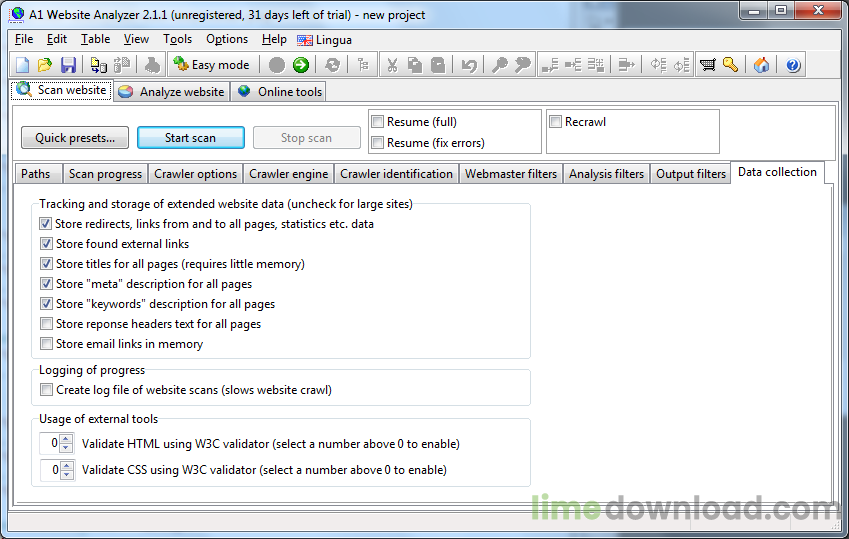Click the scissors cut icon
The height and width of the screenshot is (539, 849).
[392, 65]
